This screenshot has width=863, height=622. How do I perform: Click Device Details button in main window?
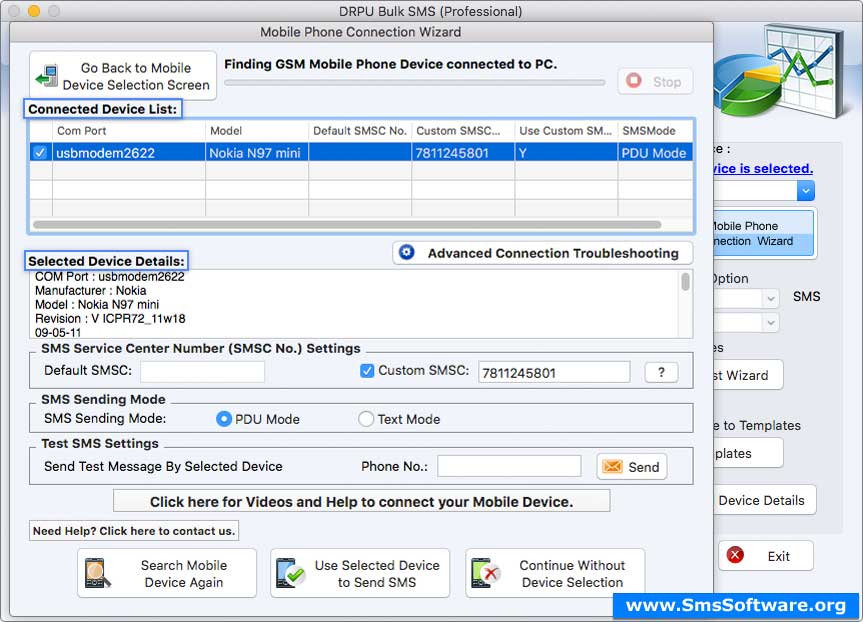pyautogui.click(x=764, y=500)
